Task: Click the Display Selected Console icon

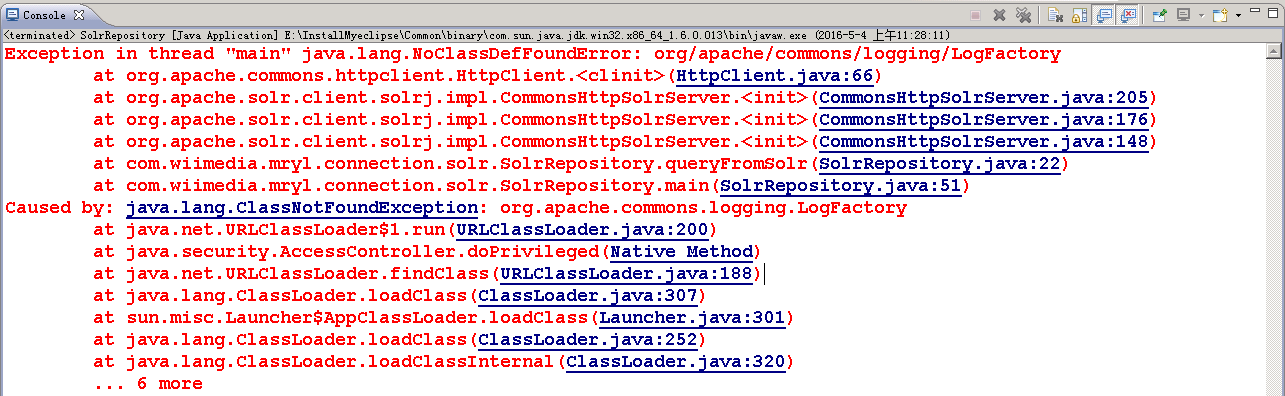Action: [1184, 16]
